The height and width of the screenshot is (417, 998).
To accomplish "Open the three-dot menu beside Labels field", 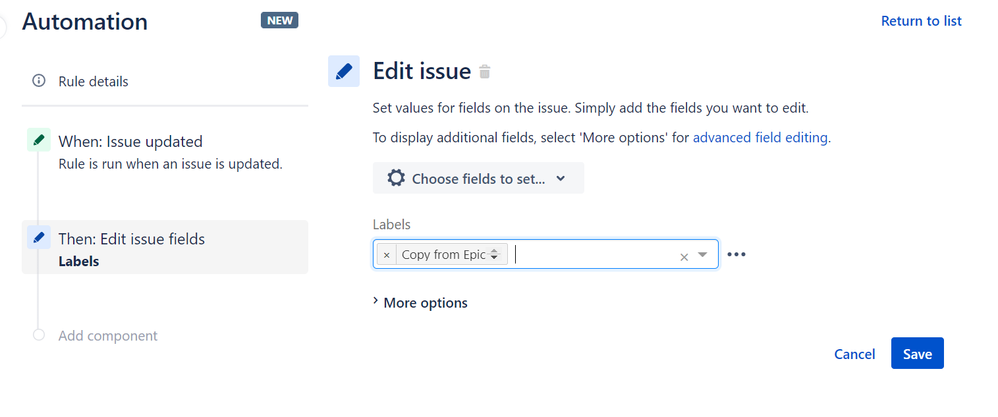I will (x=737, y=255).
